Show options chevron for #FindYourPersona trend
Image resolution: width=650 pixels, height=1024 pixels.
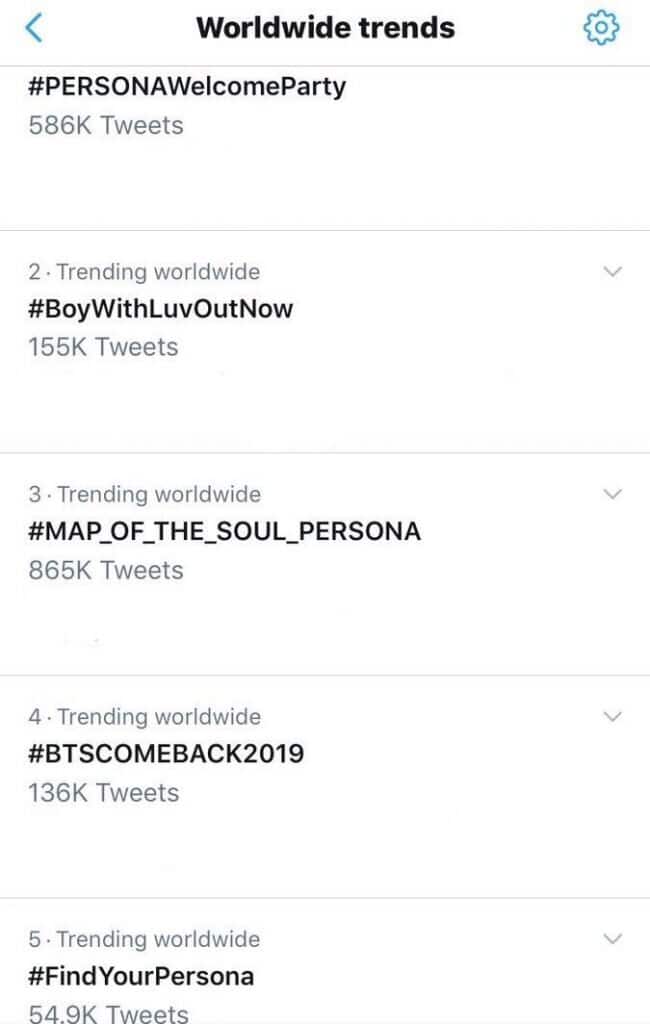(x=614, y=938)
